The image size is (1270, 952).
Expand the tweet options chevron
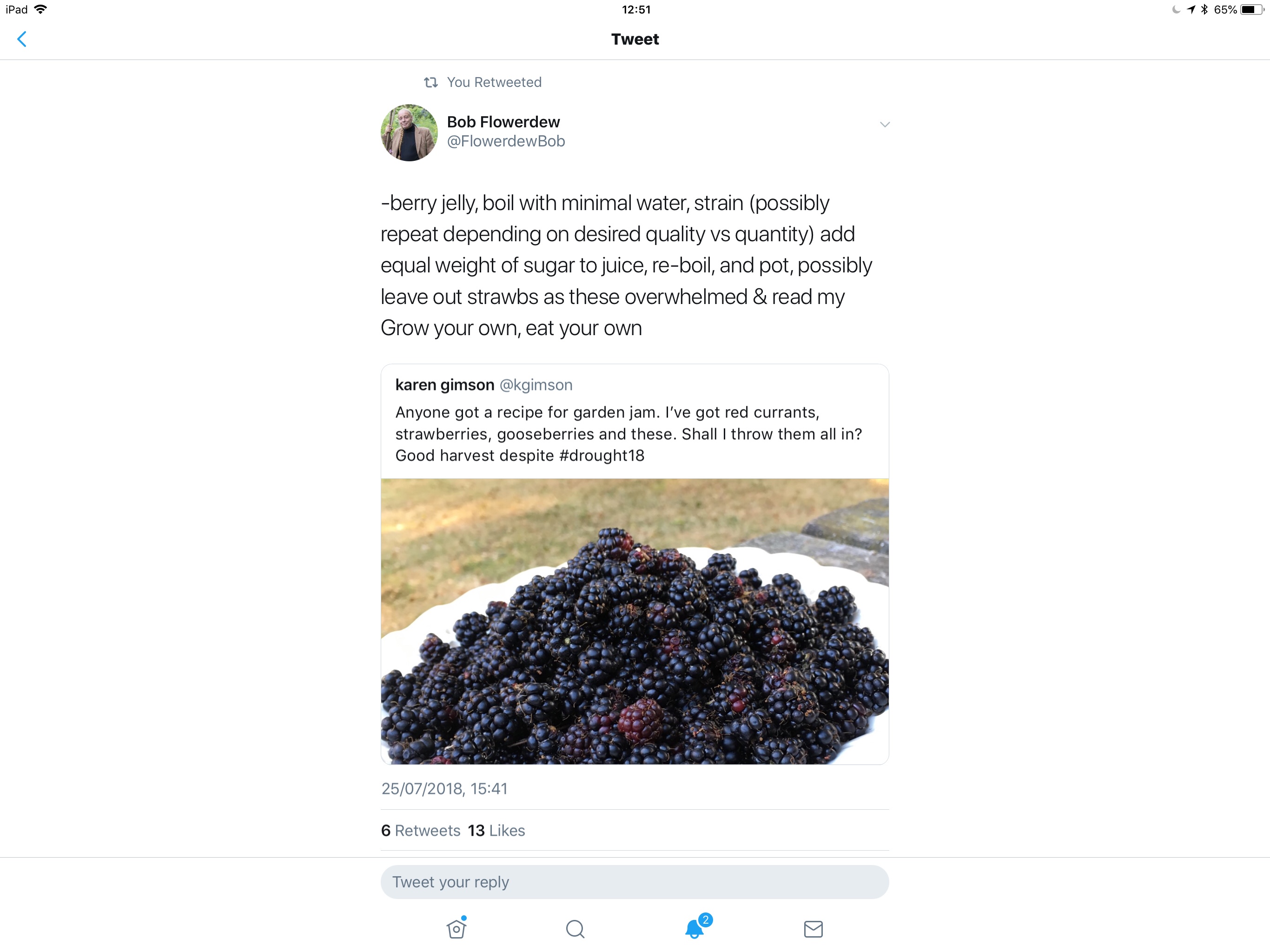pos(884,125)
